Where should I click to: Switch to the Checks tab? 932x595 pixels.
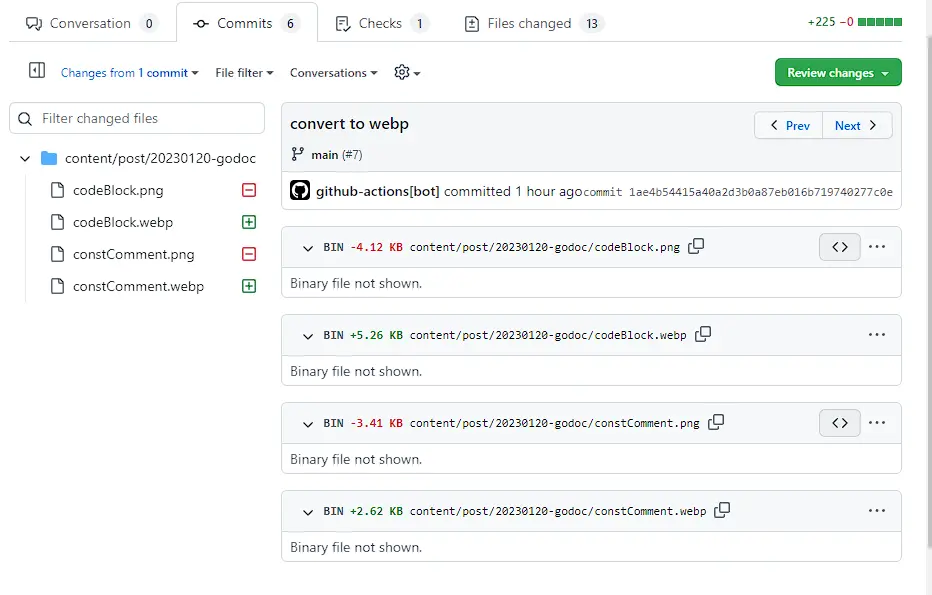[x=381, y=23]
